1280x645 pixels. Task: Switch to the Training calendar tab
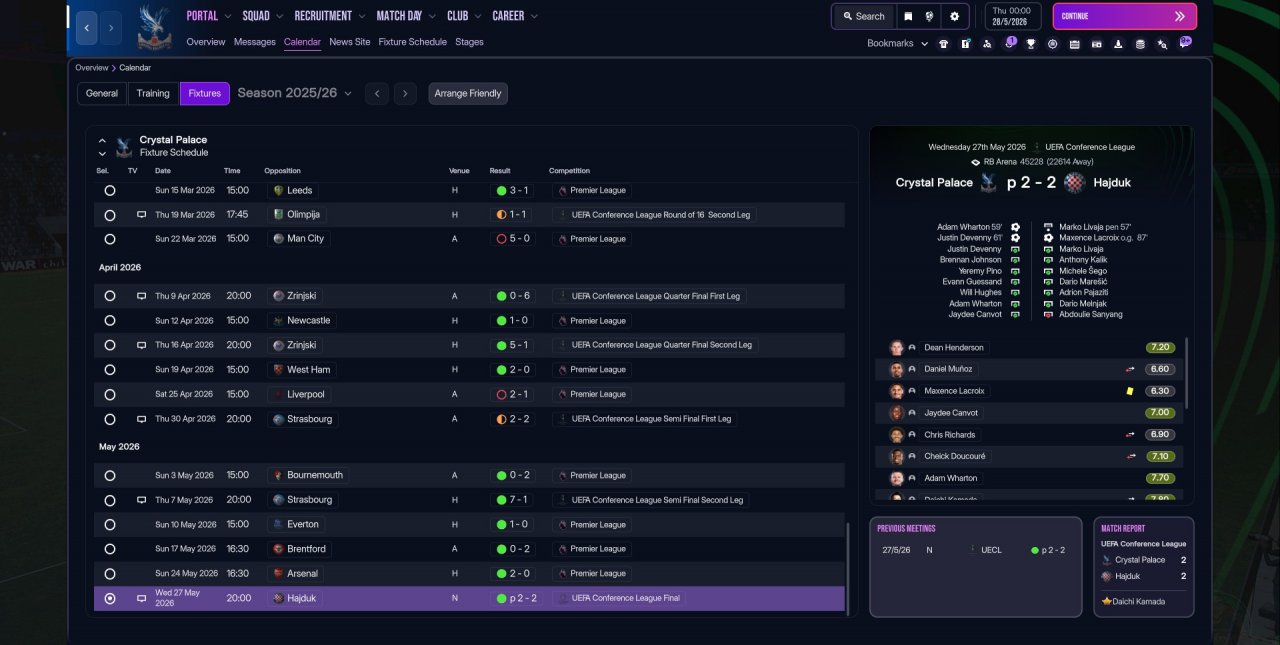click(153, 93)
